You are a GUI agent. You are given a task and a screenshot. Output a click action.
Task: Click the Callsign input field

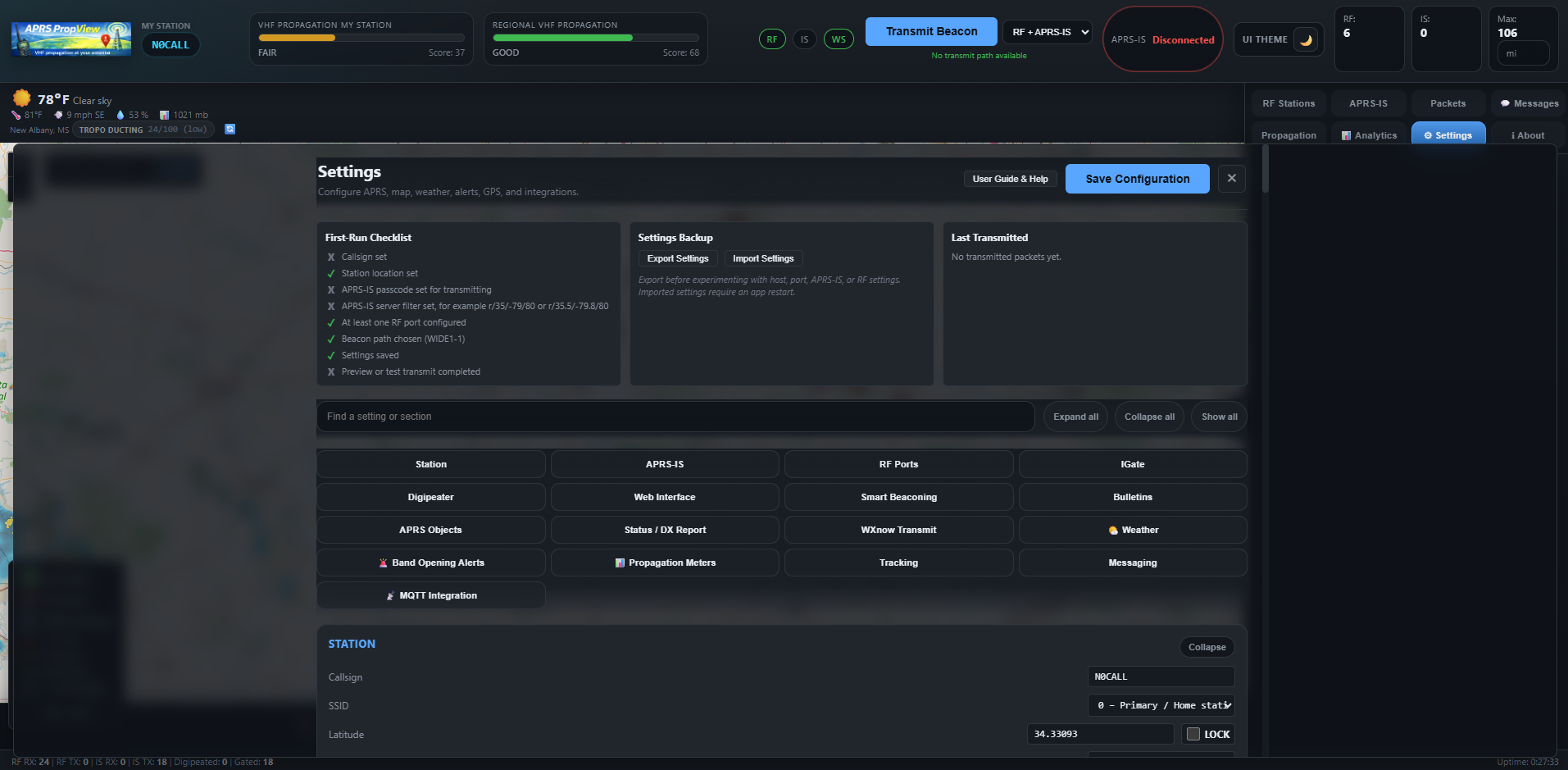point(1161,677)
